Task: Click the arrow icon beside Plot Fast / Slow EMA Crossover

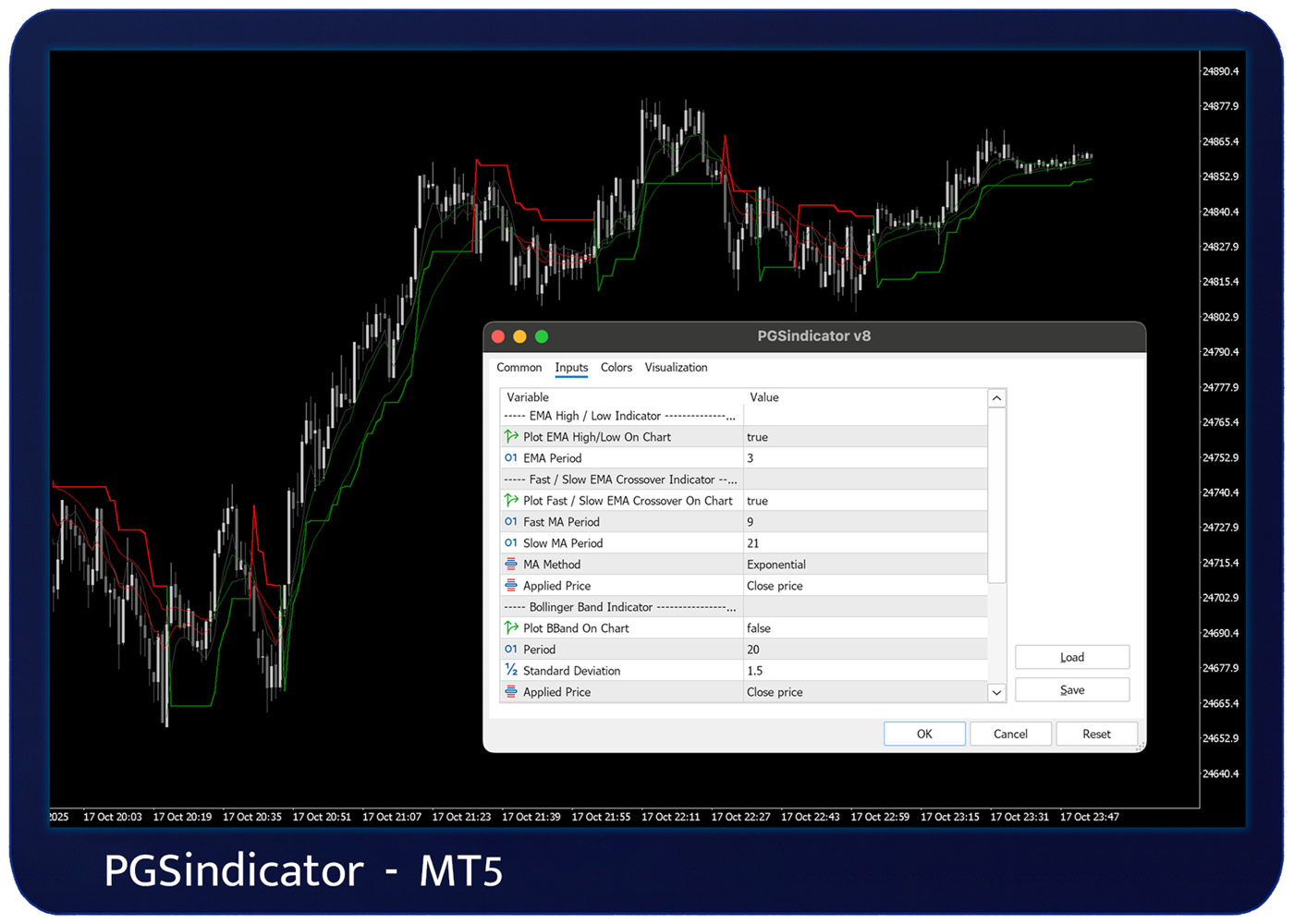Action: pyautogui.click(x=511, y=500)
